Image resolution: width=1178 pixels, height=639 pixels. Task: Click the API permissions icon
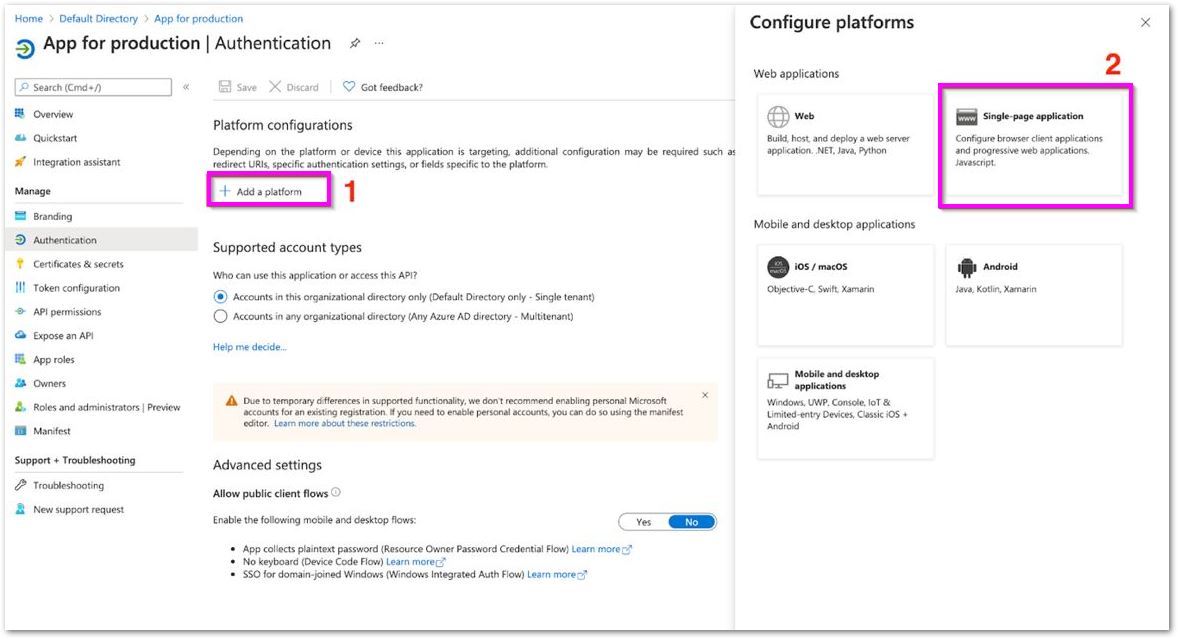point(20,312)
